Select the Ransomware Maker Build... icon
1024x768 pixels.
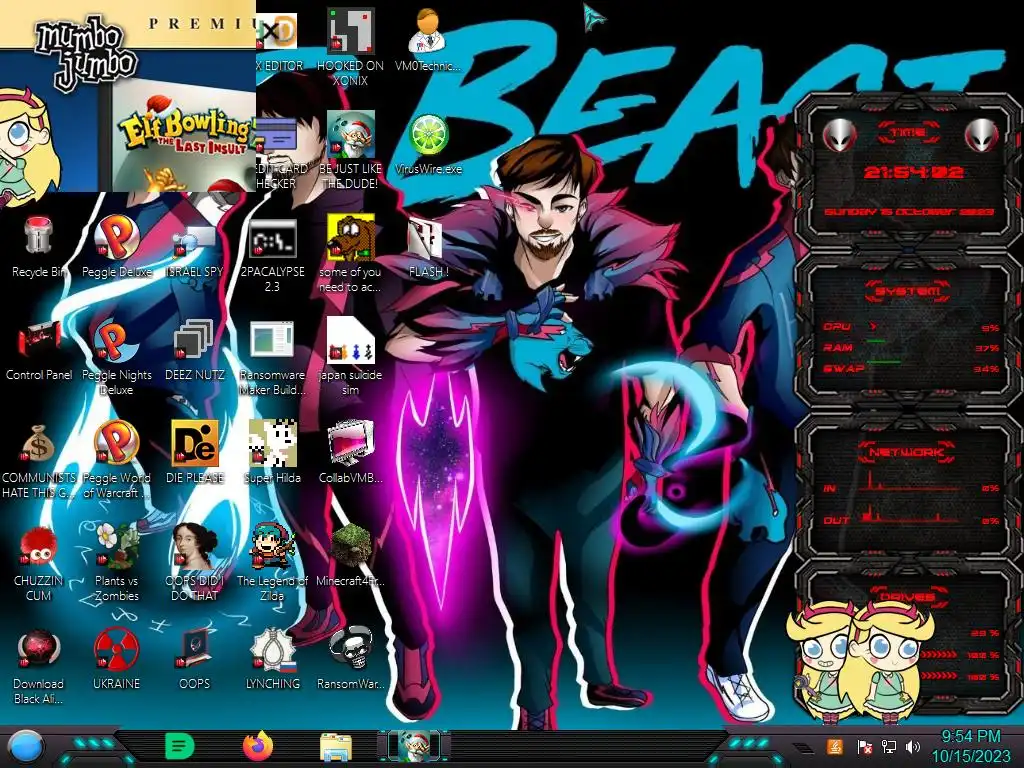[272, 358]
